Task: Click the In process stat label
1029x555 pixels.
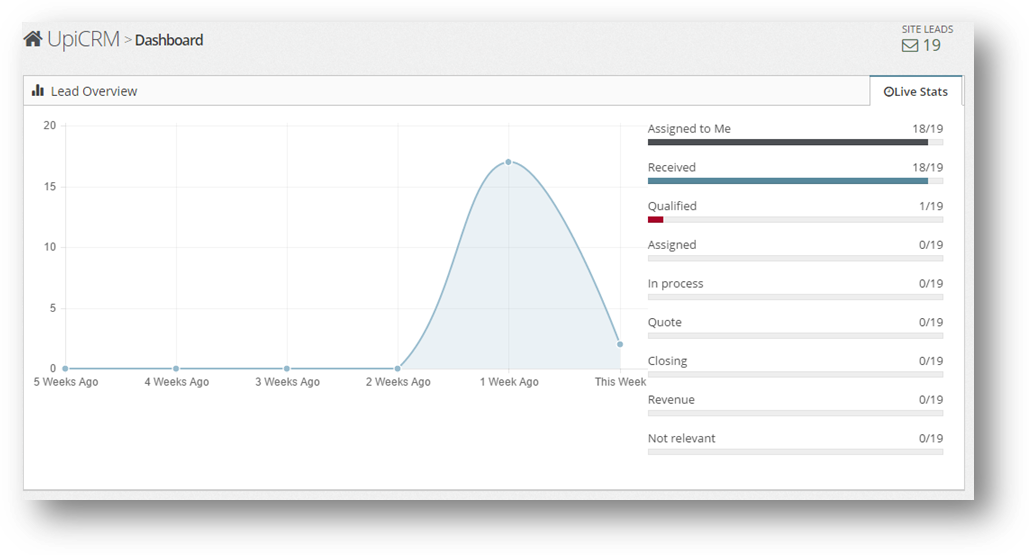Action: [x=675, y=283]
